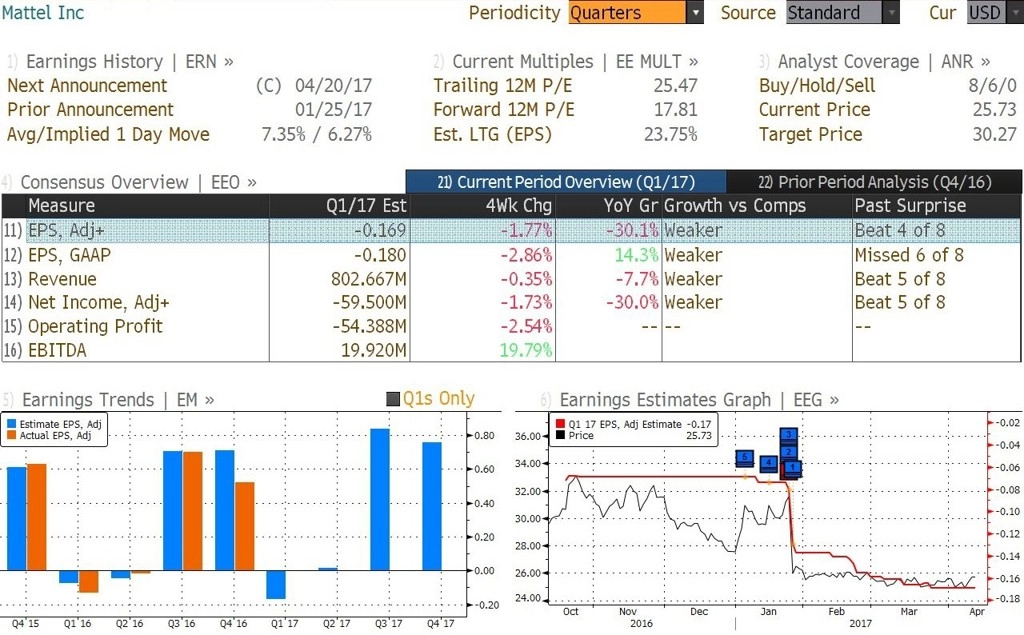Click the orange Actual EPS, Adj legend swatch
1024x635 pixels.
click(x=11, y=435)
